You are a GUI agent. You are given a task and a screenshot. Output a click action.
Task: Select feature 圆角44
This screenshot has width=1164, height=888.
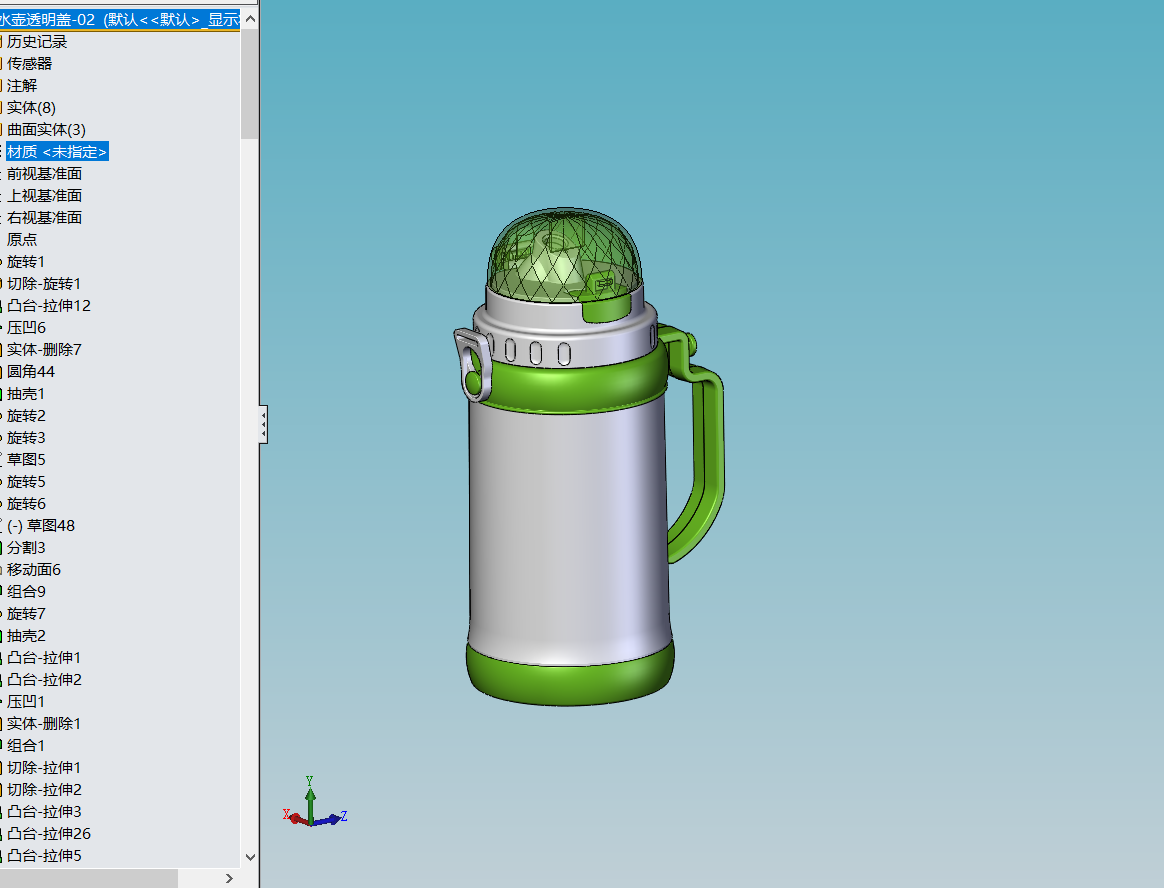coord(30,372)
